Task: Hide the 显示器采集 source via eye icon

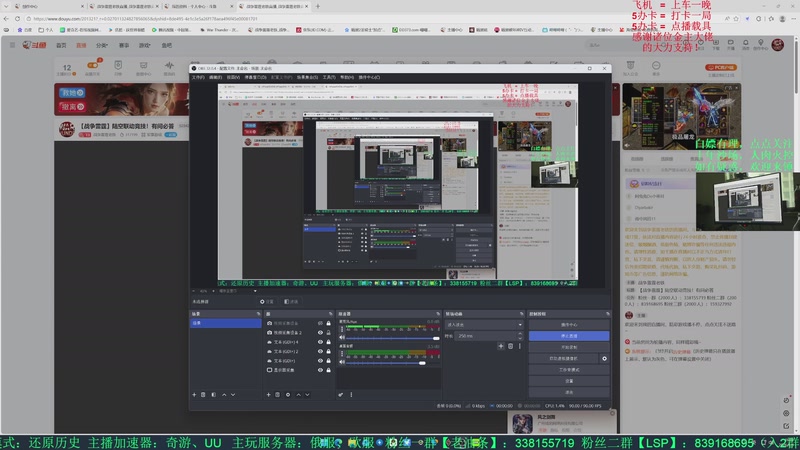Action: pyautogui.click(x=320, y=370)
